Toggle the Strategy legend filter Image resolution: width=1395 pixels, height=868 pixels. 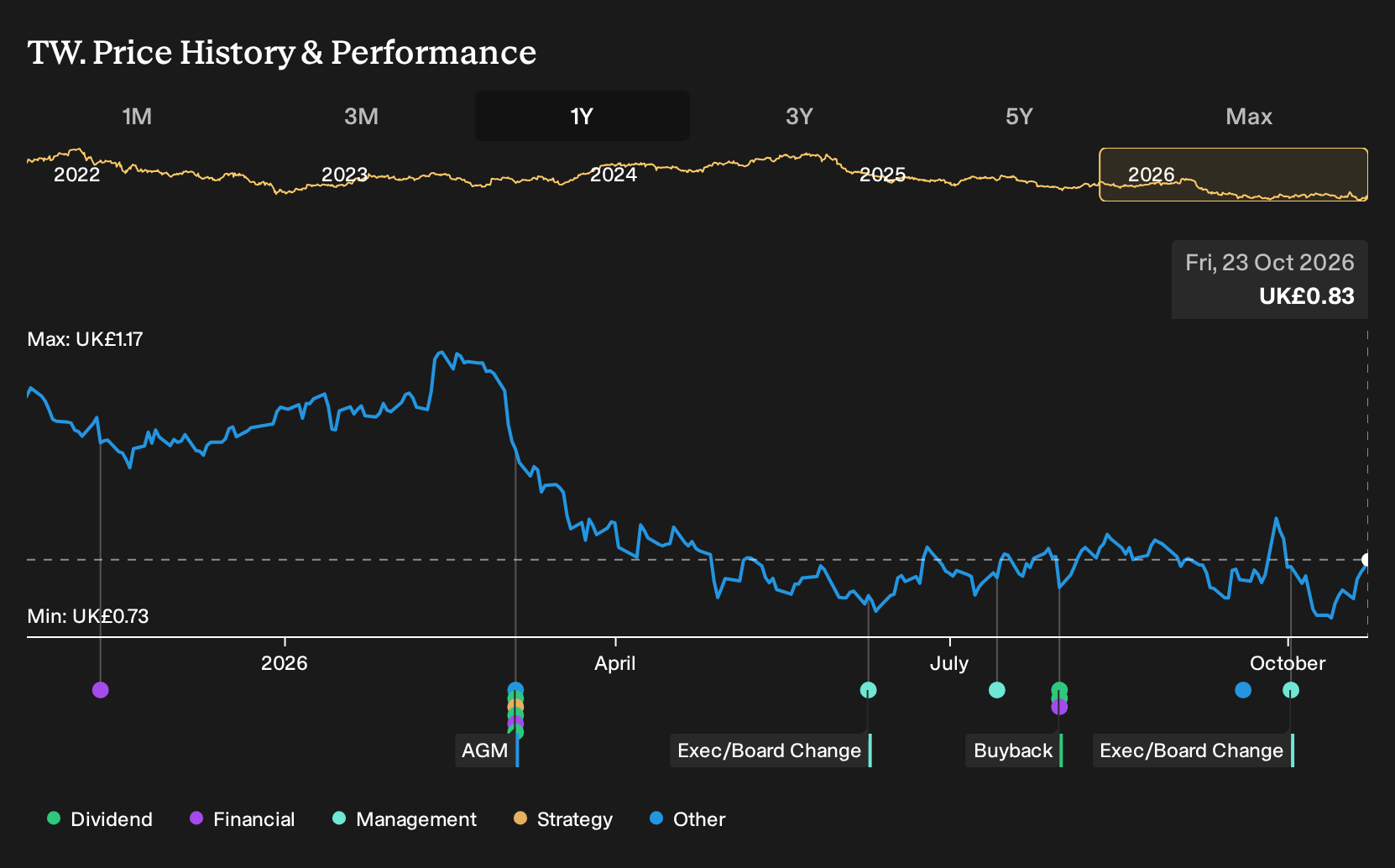[x=563, y=819]
